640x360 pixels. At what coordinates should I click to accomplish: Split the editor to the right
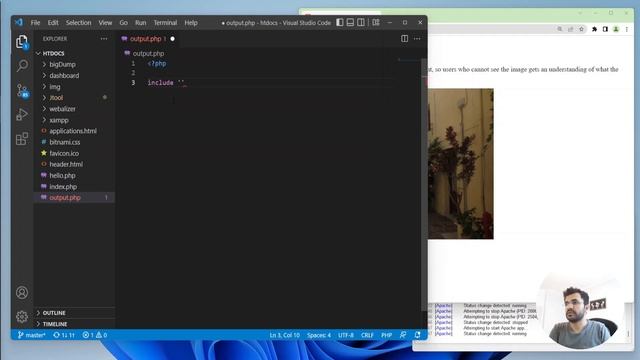(404, 38)
